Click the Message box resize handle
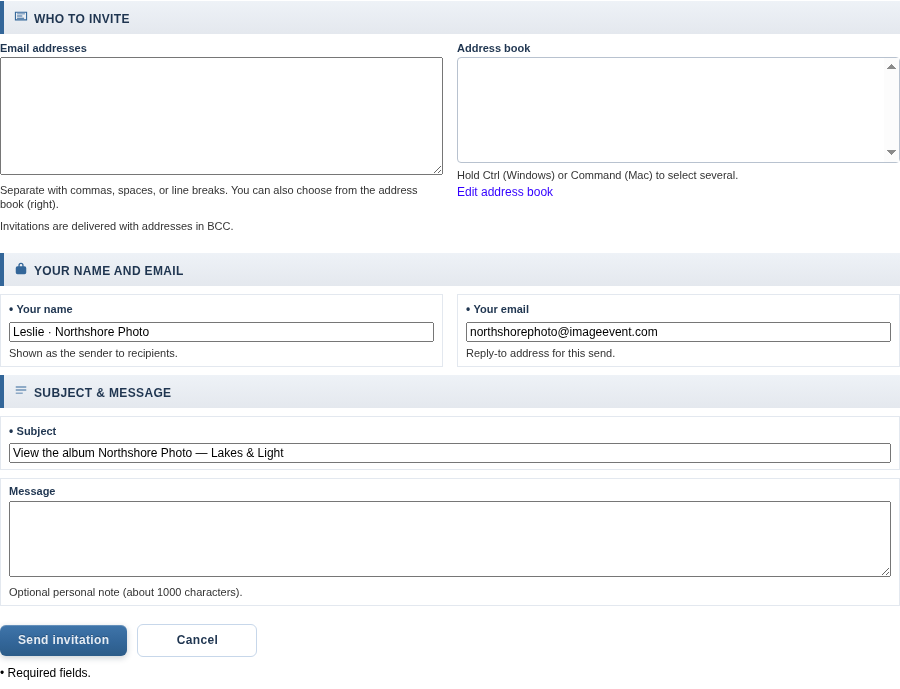The width and height of the screenshot is (900, 689). click(x=886, y=571)
